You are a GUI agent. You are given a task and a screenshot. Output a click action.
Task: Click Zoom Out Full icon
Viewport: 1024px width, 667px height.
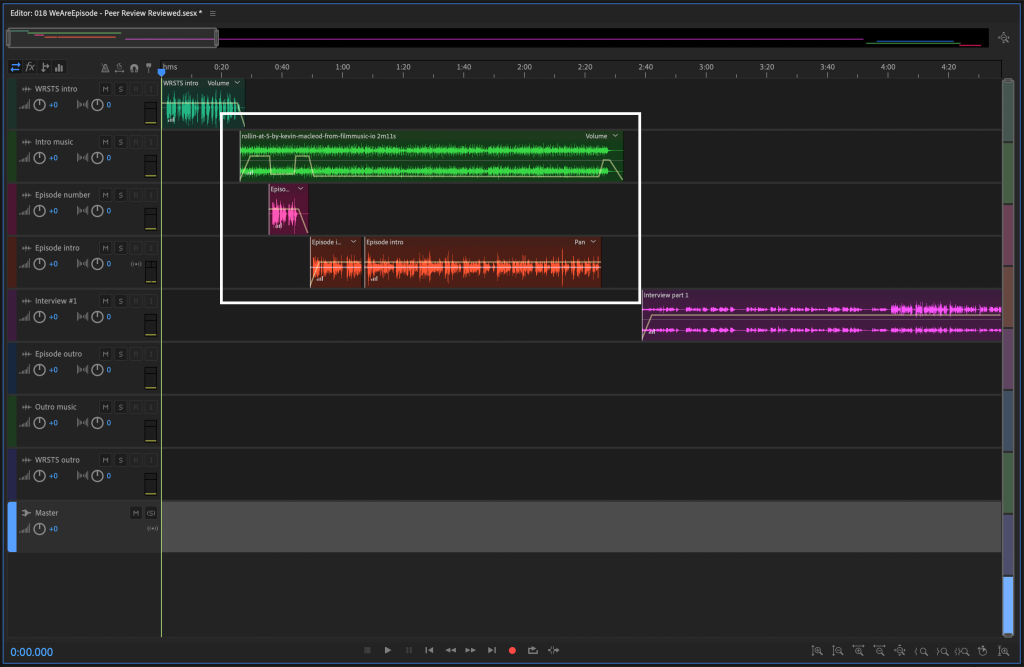pos(900,651)
